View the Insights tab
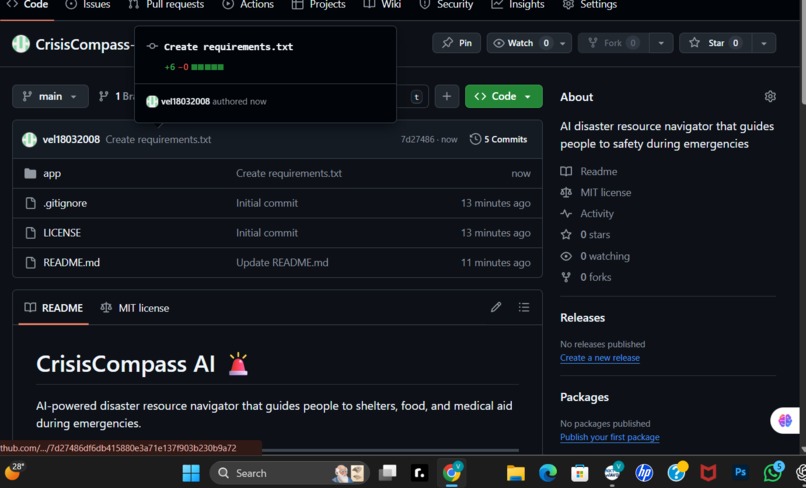The width and height of the screenshot is (806, 488). click(x=517, y=5)
